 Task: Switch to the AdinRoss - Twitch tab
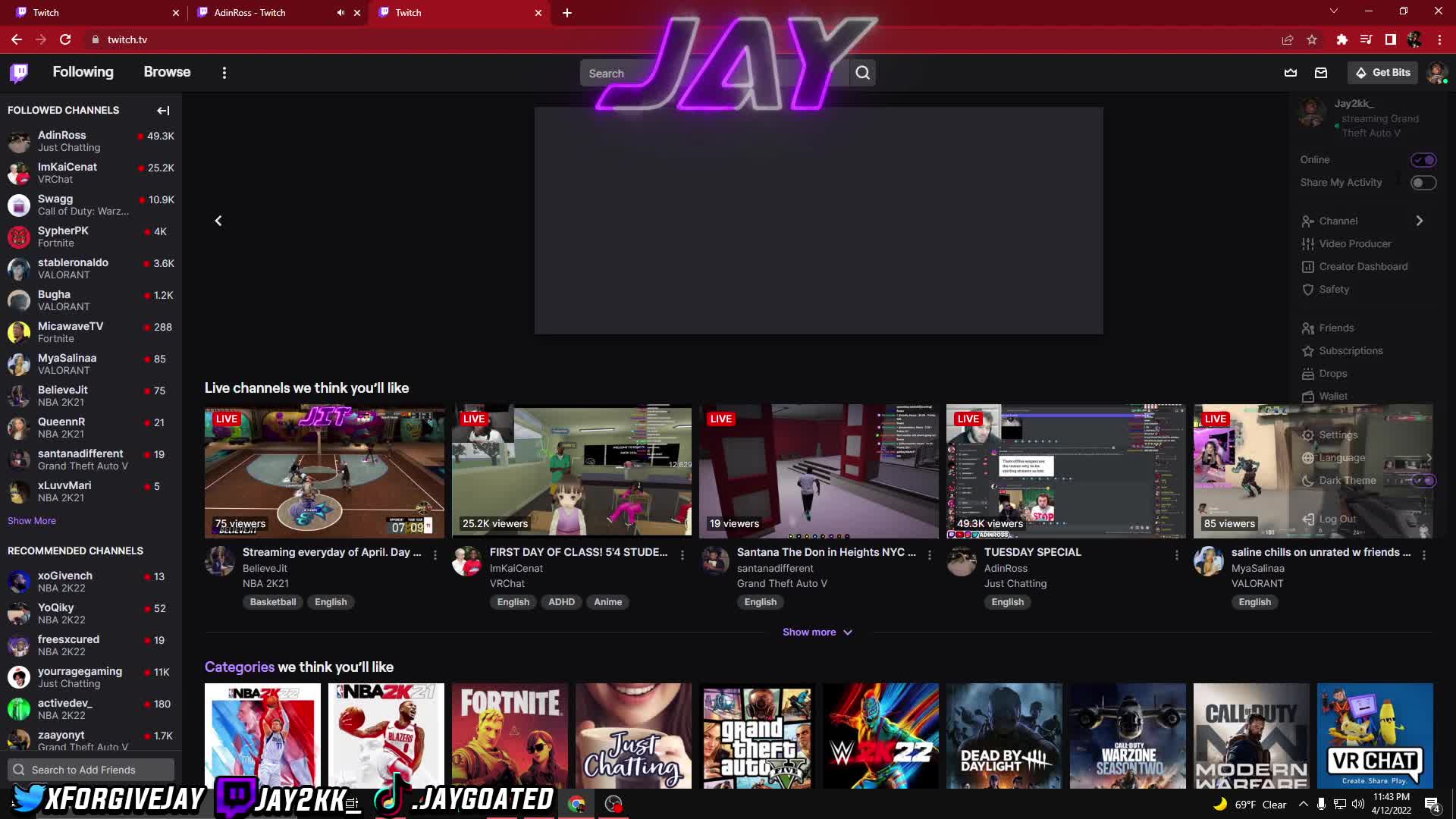click(x=278, y=13)
